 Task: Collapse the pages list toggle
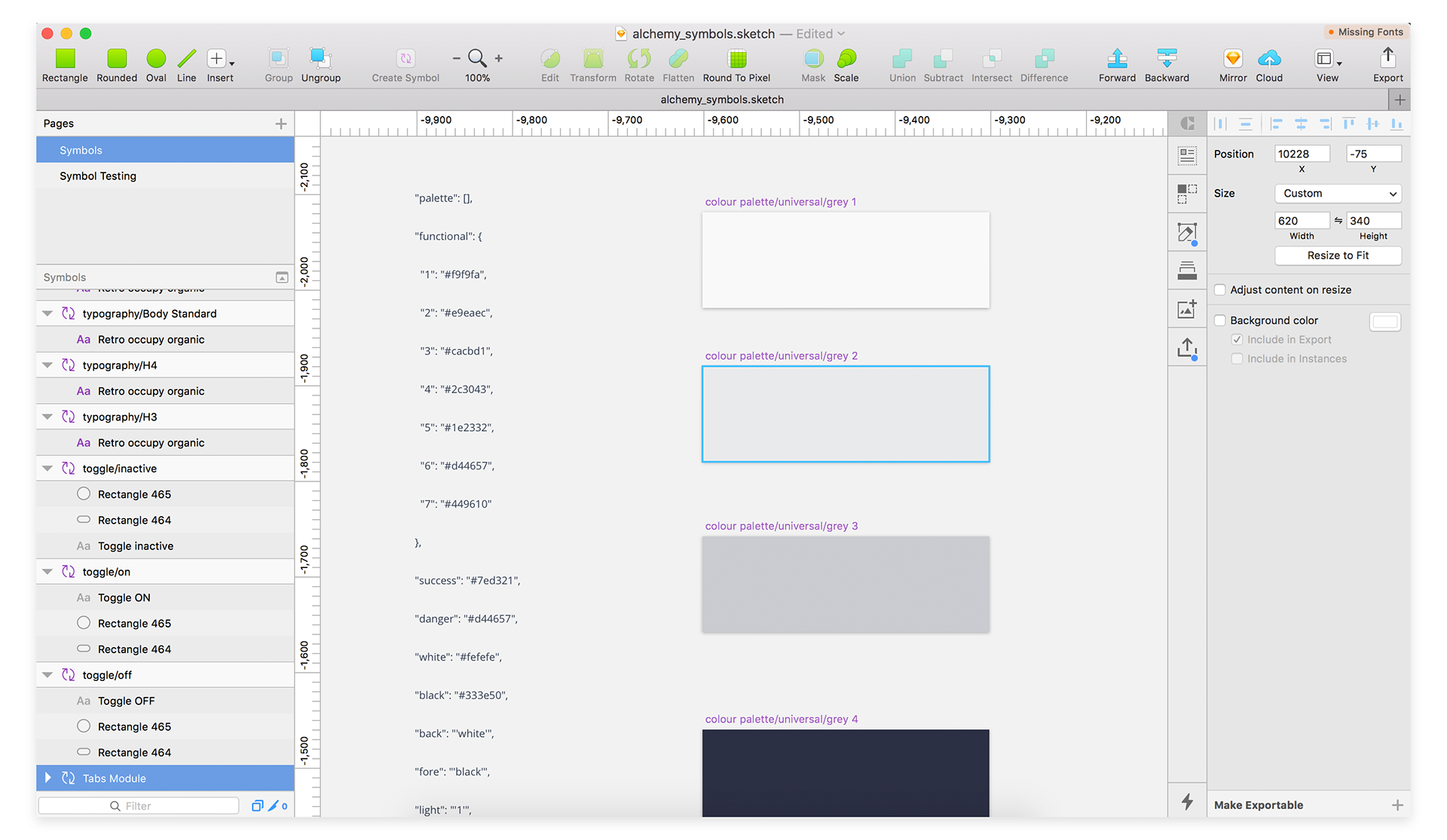click(x=282, y=277)
